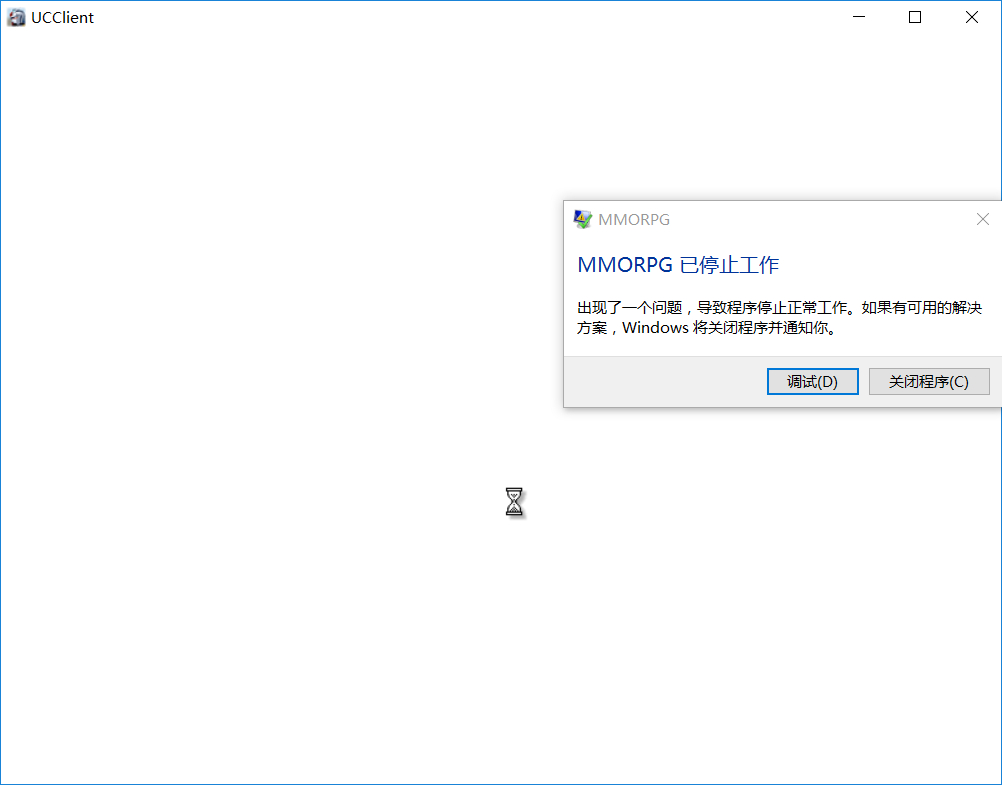
Task: Click the blue "MMORPG 已停止工作" heading
Action: 678,265
